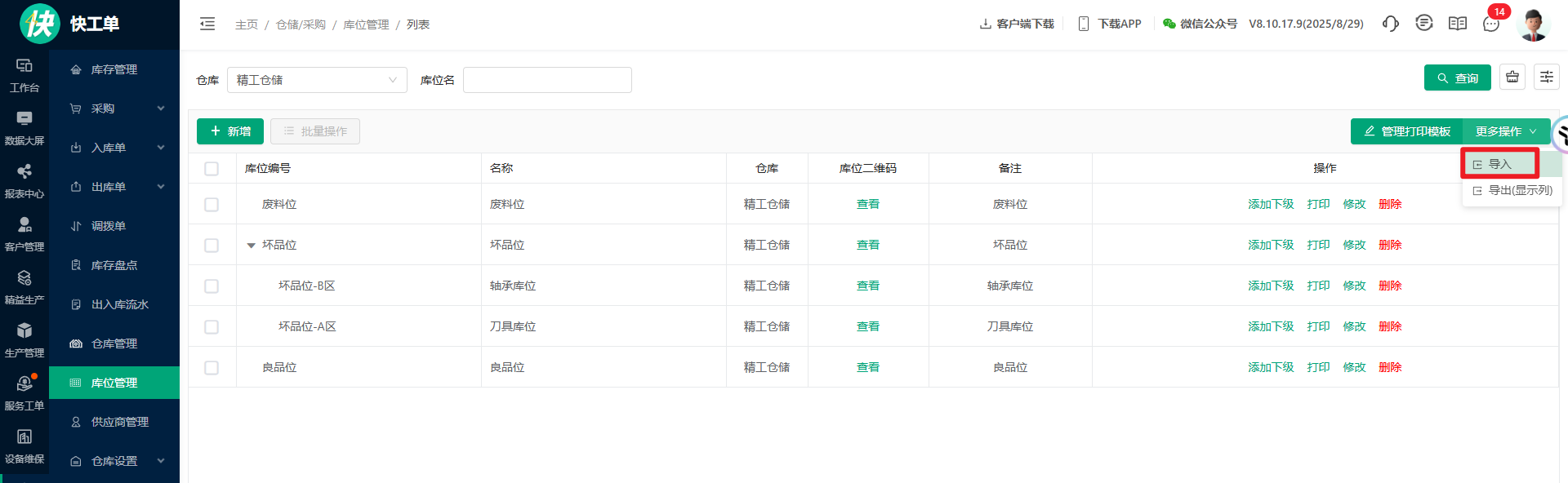Click the green 新增 button
Image resolution: width=1568 pixels, height=483 pixels.
pyautogui.click(x=230, y=131)
